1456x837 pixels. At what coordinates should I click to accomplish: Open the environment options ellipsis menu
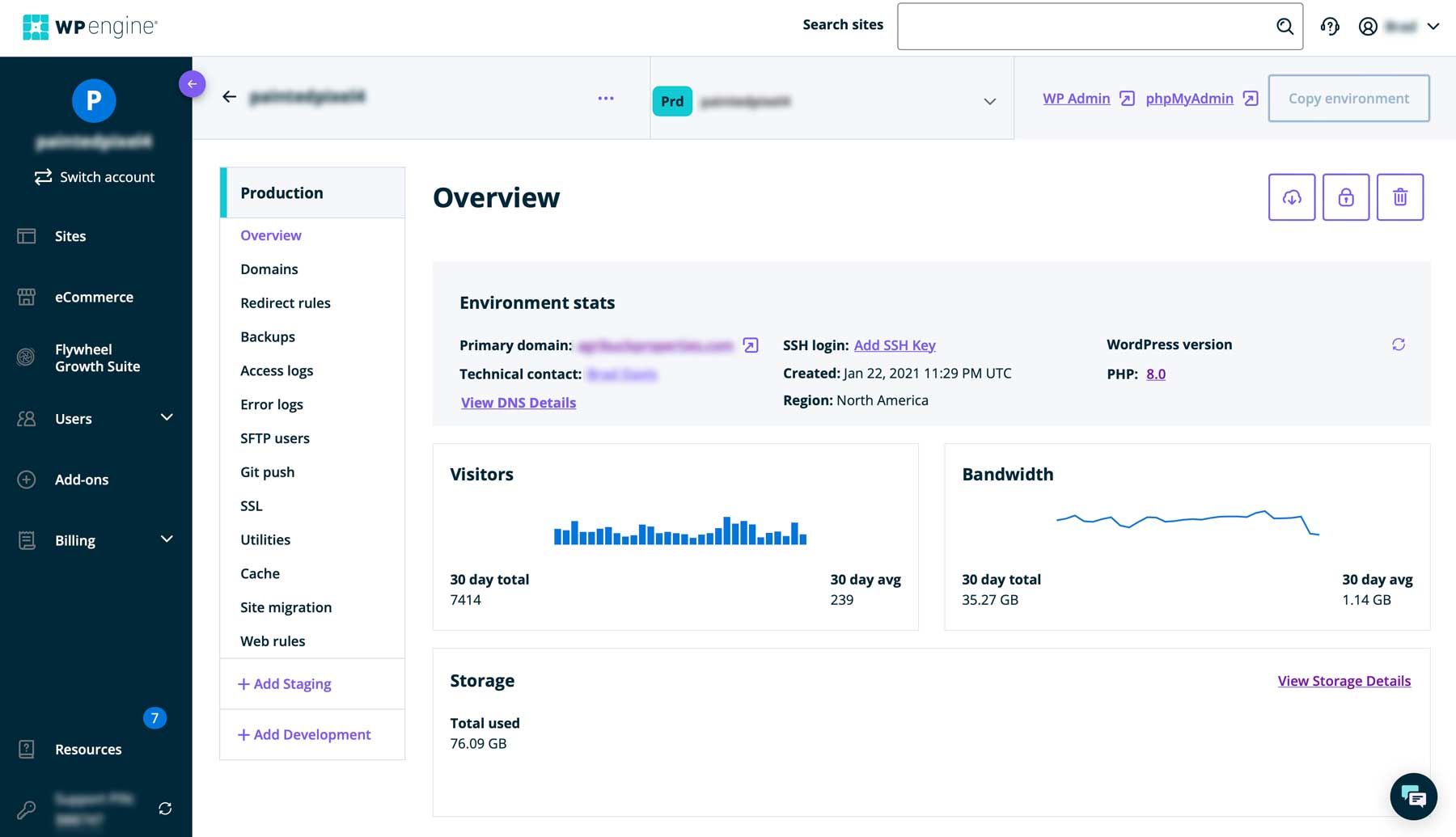(606, 98)
